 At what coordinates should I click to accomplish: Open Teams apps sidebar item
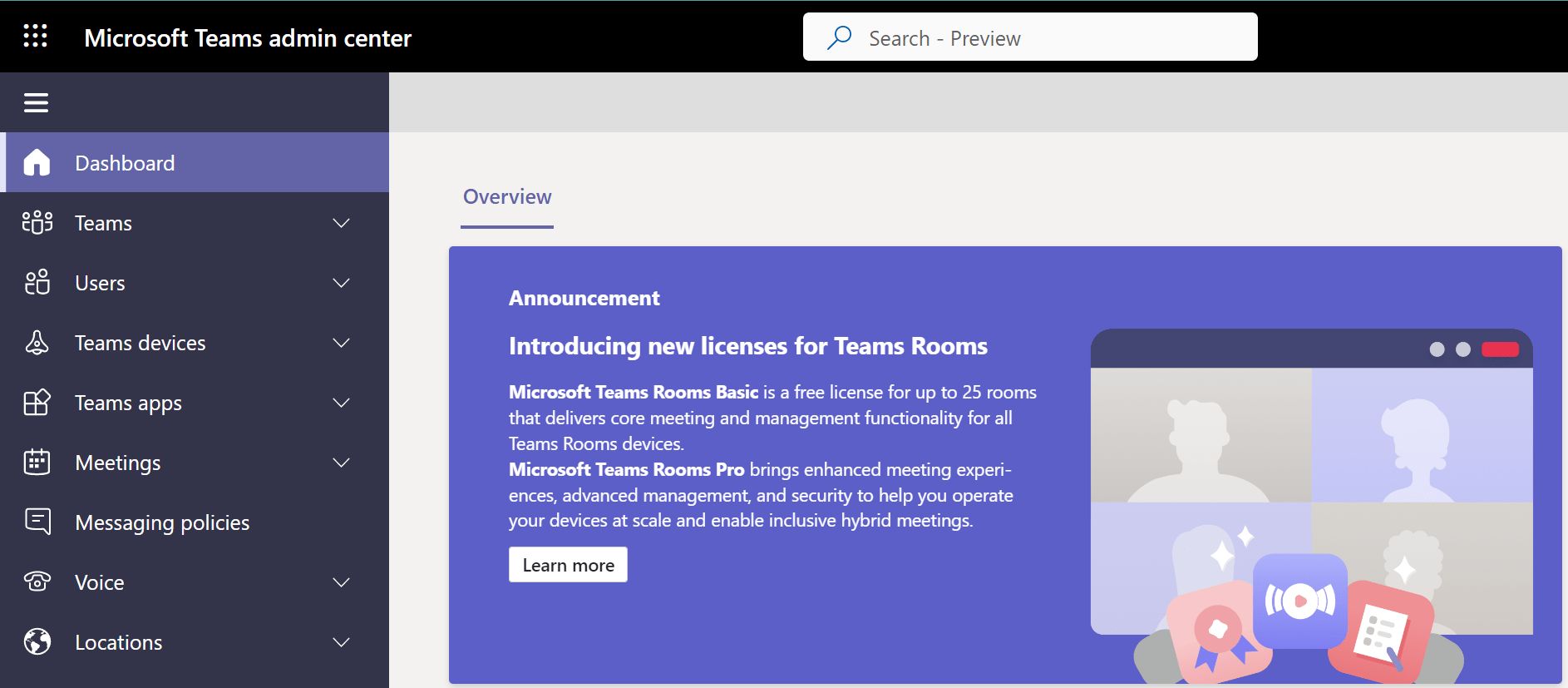click(195, 402)
